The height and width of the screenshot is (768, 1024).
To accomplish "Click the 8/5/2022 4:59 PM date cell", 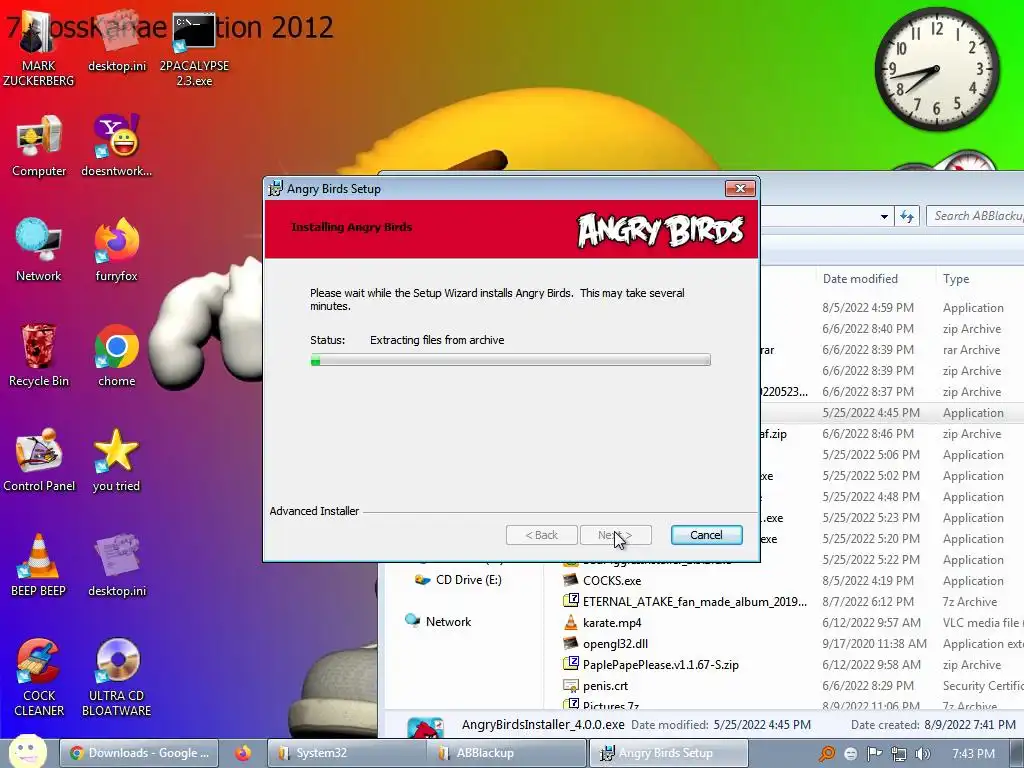I will pos(868,308).
